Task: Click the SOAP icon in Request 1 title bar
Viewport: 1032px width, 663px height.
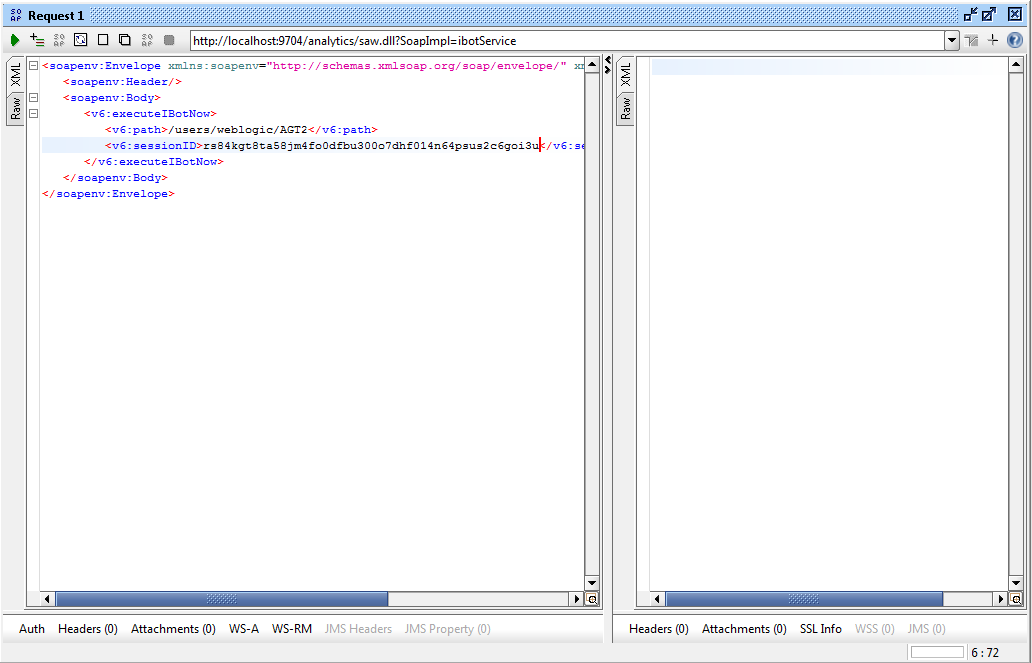Action: pyautogui.click(x=16, y=15)
